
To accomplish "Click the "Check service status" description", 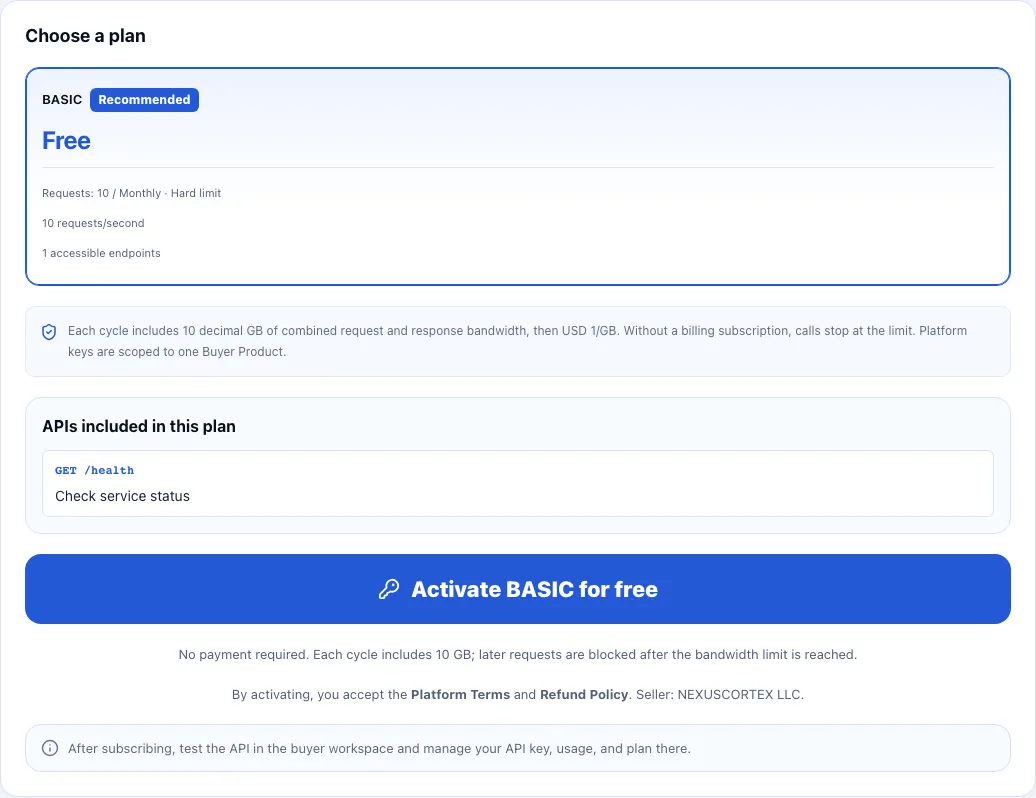I will [x=122, y=496].
